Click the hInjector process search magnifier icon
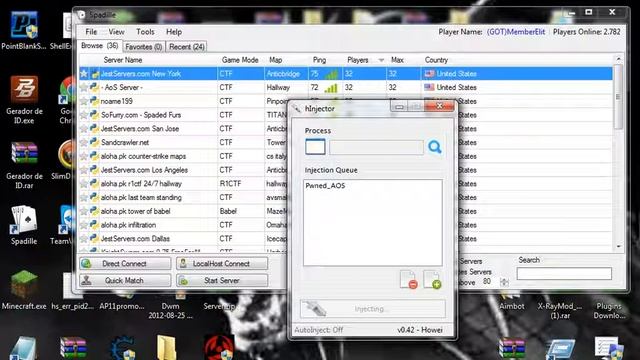 [x=435, y=147]
